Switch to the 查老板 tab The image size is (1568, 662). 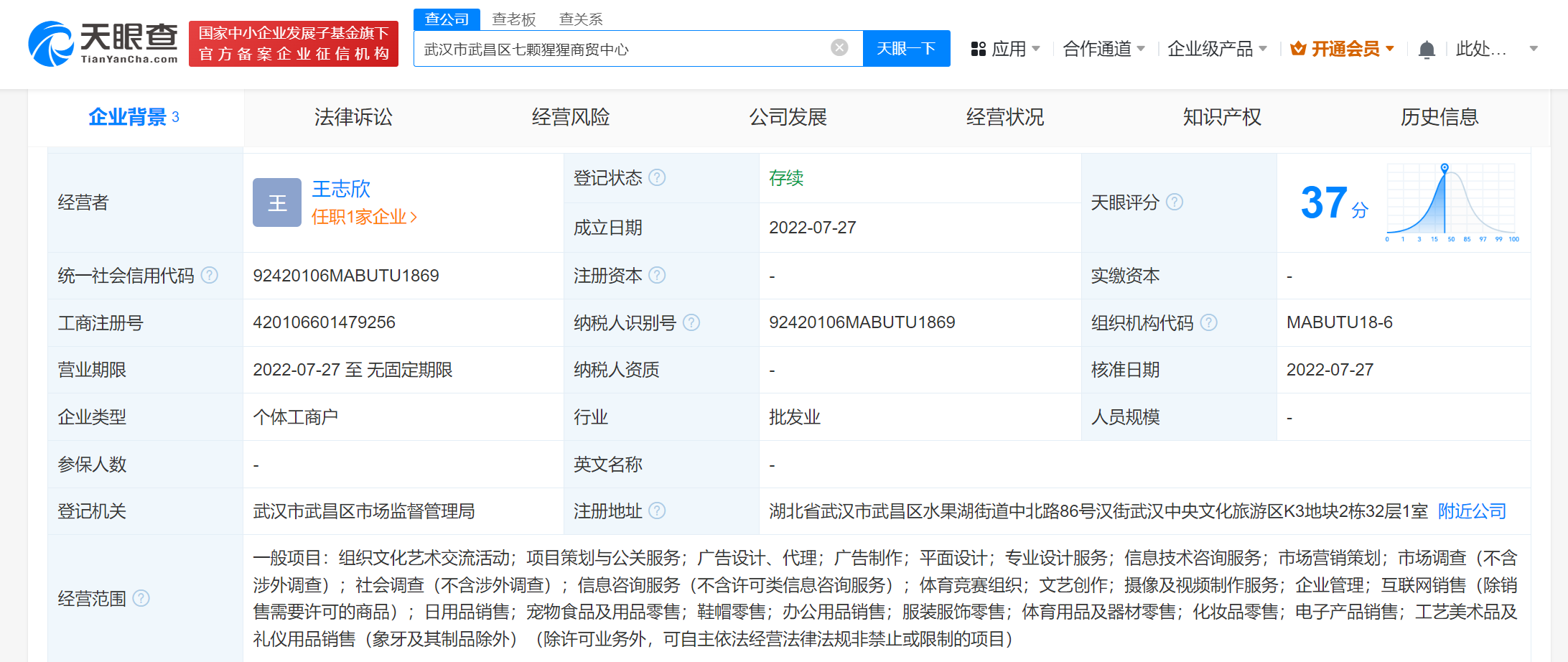(513, 19)
